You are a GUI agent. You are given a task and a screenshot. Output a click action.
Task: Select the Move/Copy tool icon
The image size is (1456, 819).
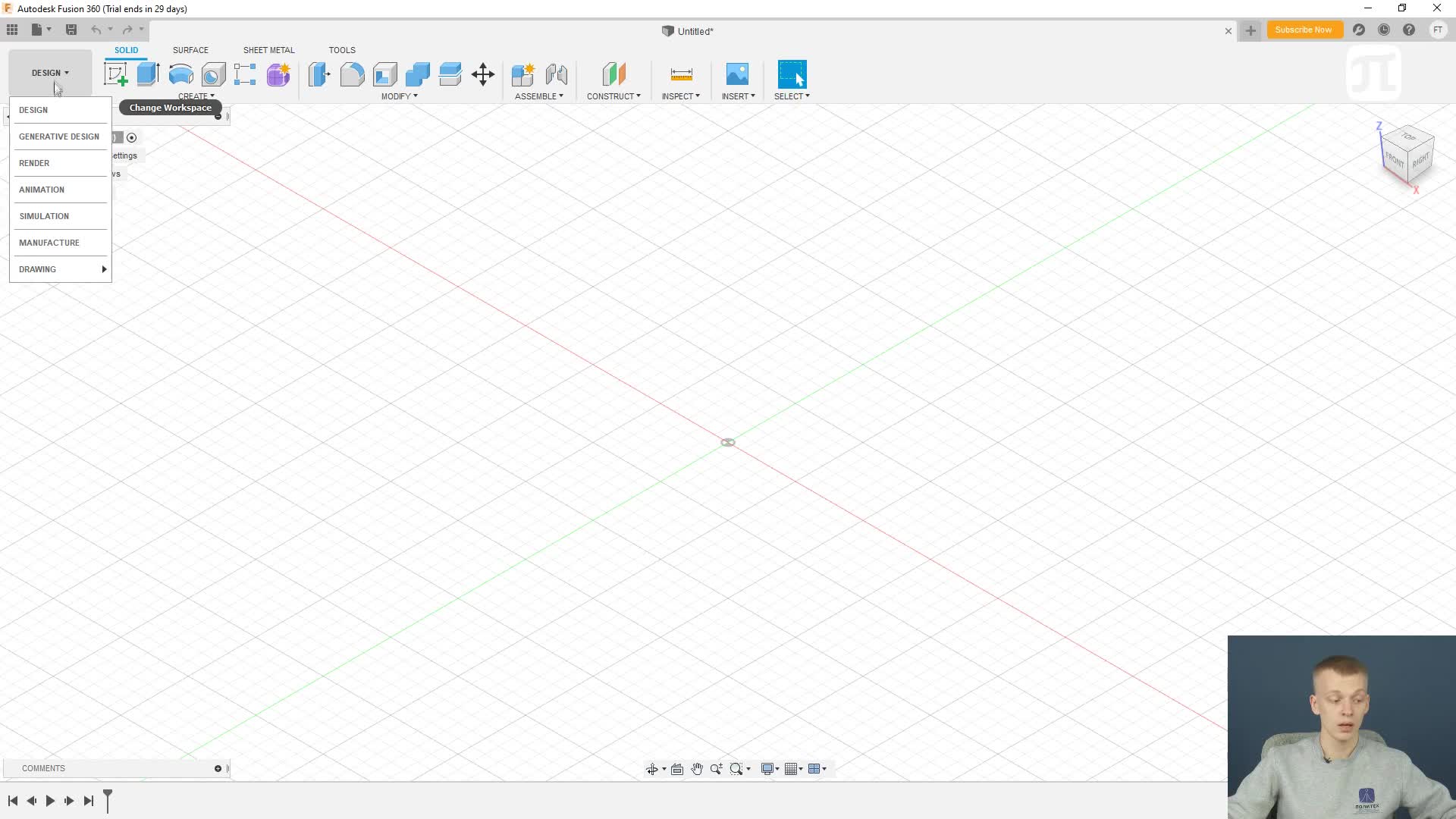483,74
